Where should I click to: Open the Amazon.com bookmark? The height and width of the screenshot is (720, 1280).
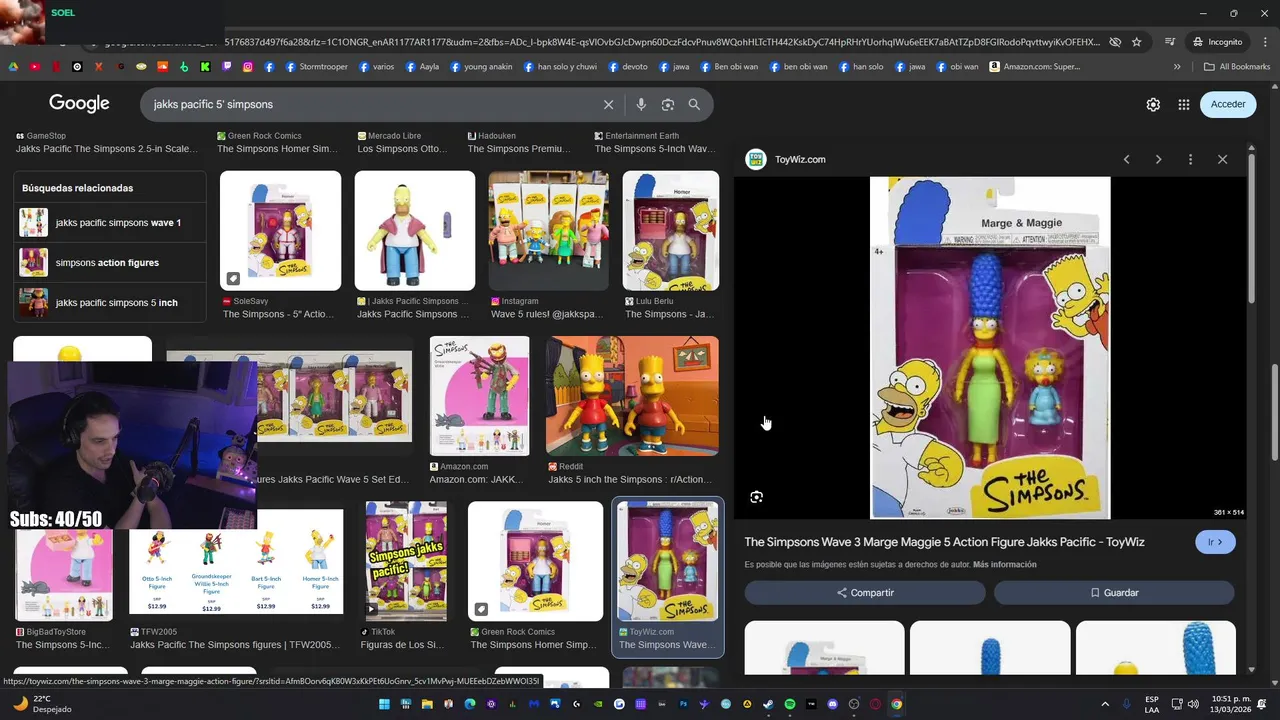point(1034,67)
